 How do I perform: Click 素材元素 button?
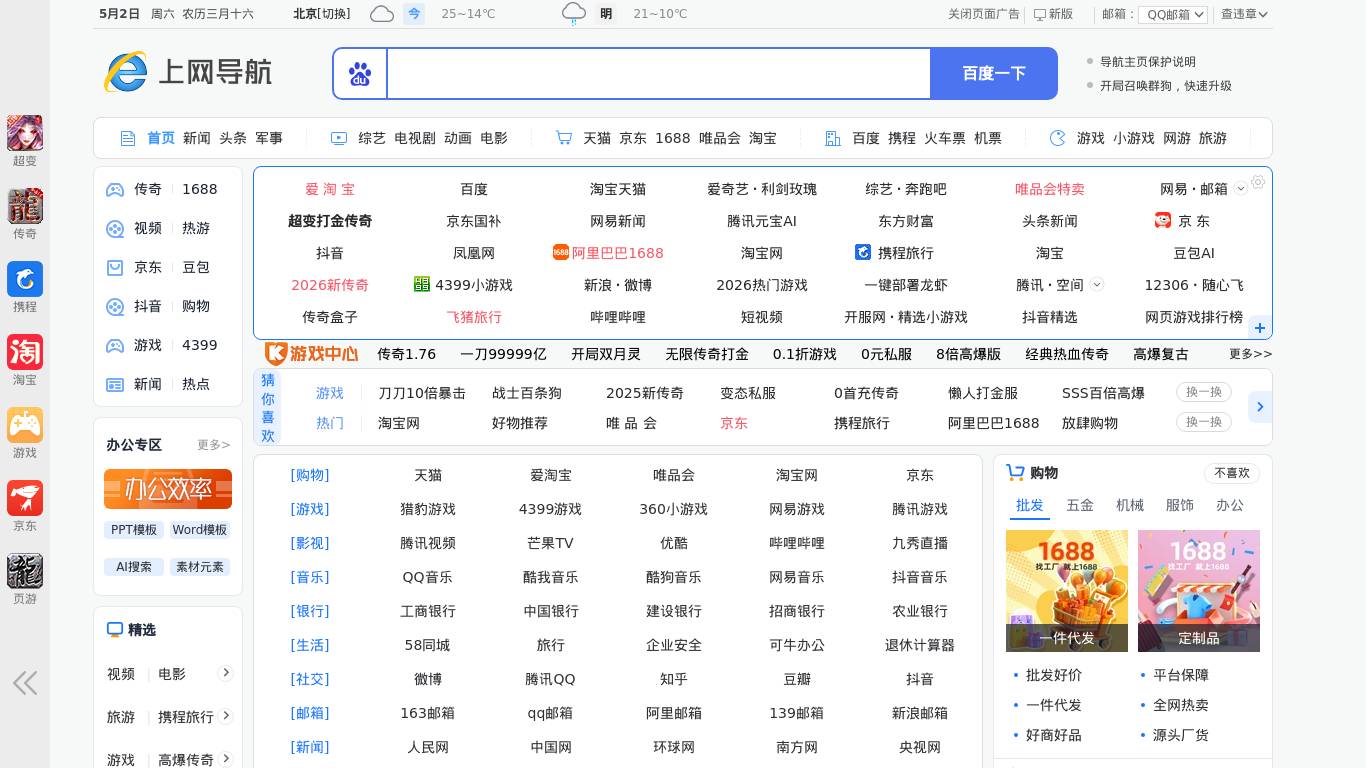click(200, 567)
